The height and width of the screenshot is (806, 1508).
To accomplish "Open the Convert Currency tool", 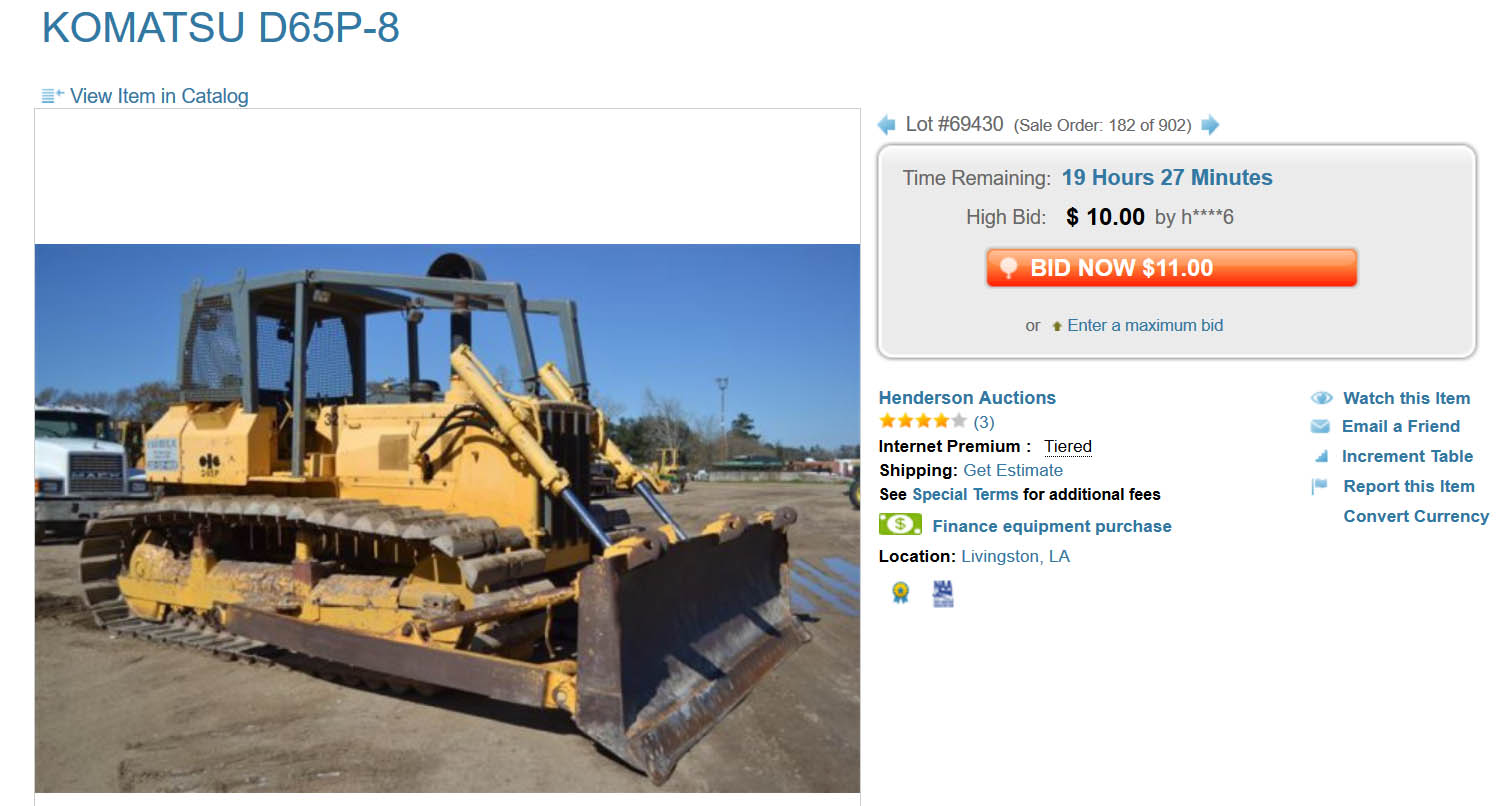I will 1416,516.
